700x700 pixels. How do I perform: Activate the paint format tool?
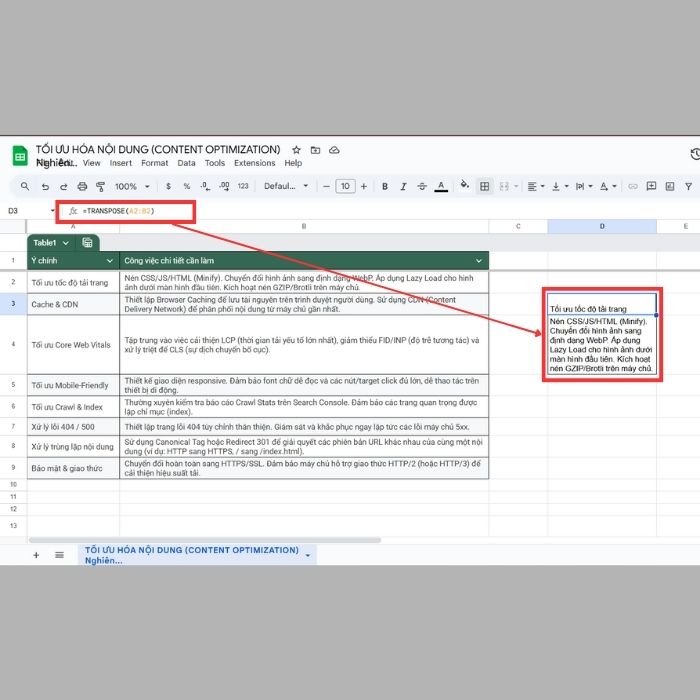pyautogui.click(x=100, y=187)
